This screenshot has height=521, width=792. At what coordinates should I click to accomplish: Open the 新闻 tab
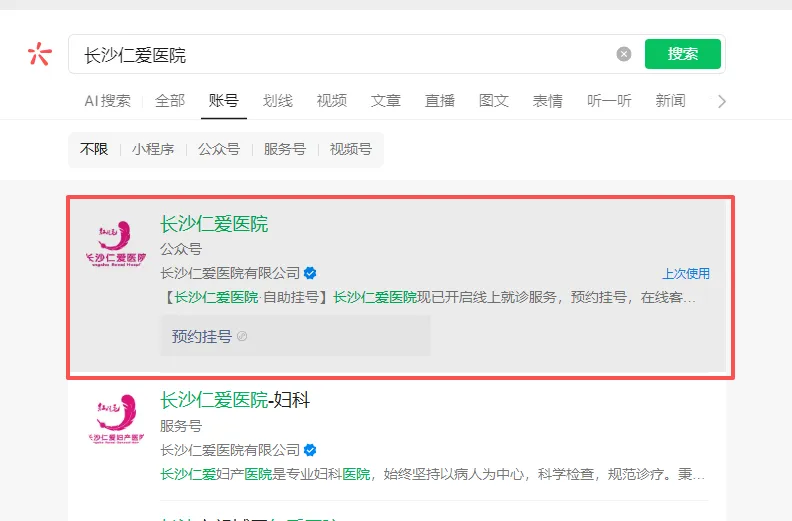670,101
